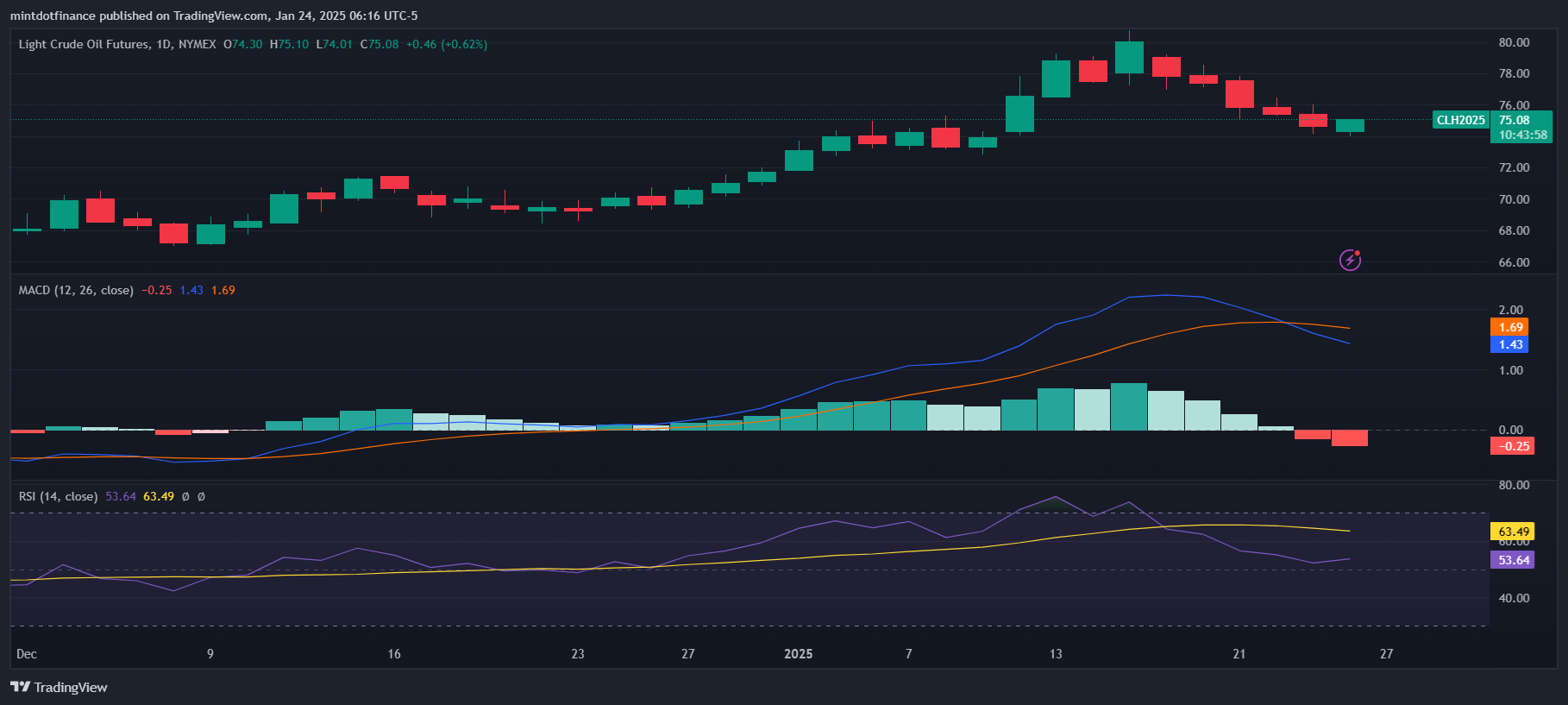Click the 72.00 price axis label
The image size is (1568, 705).
[x=1514, y=167]
